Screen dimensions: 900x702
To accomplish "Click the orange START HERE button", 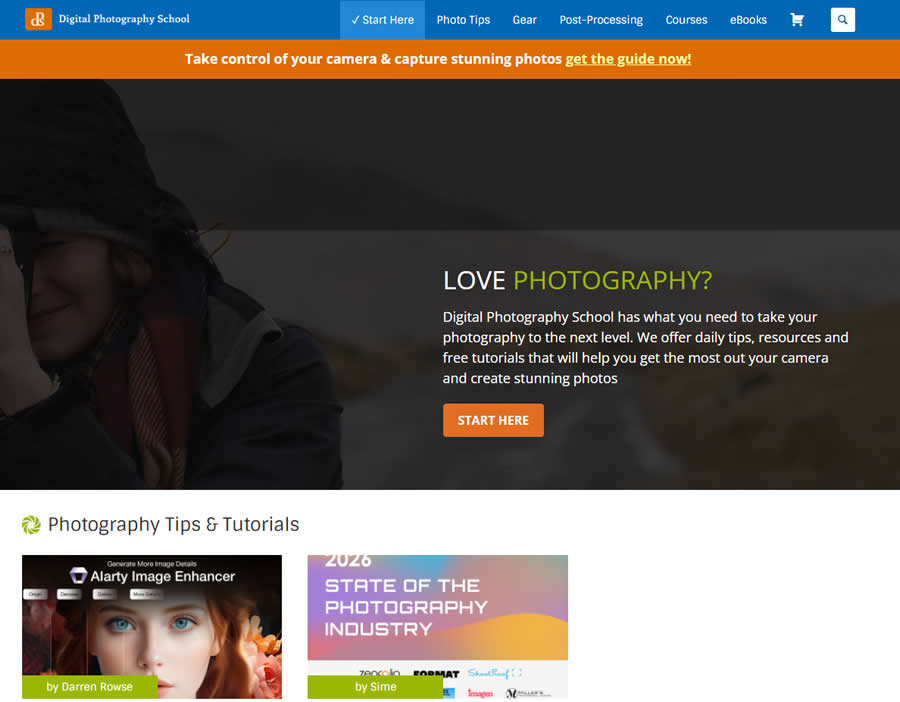I will pyautogui.click(x=493, y=420).
